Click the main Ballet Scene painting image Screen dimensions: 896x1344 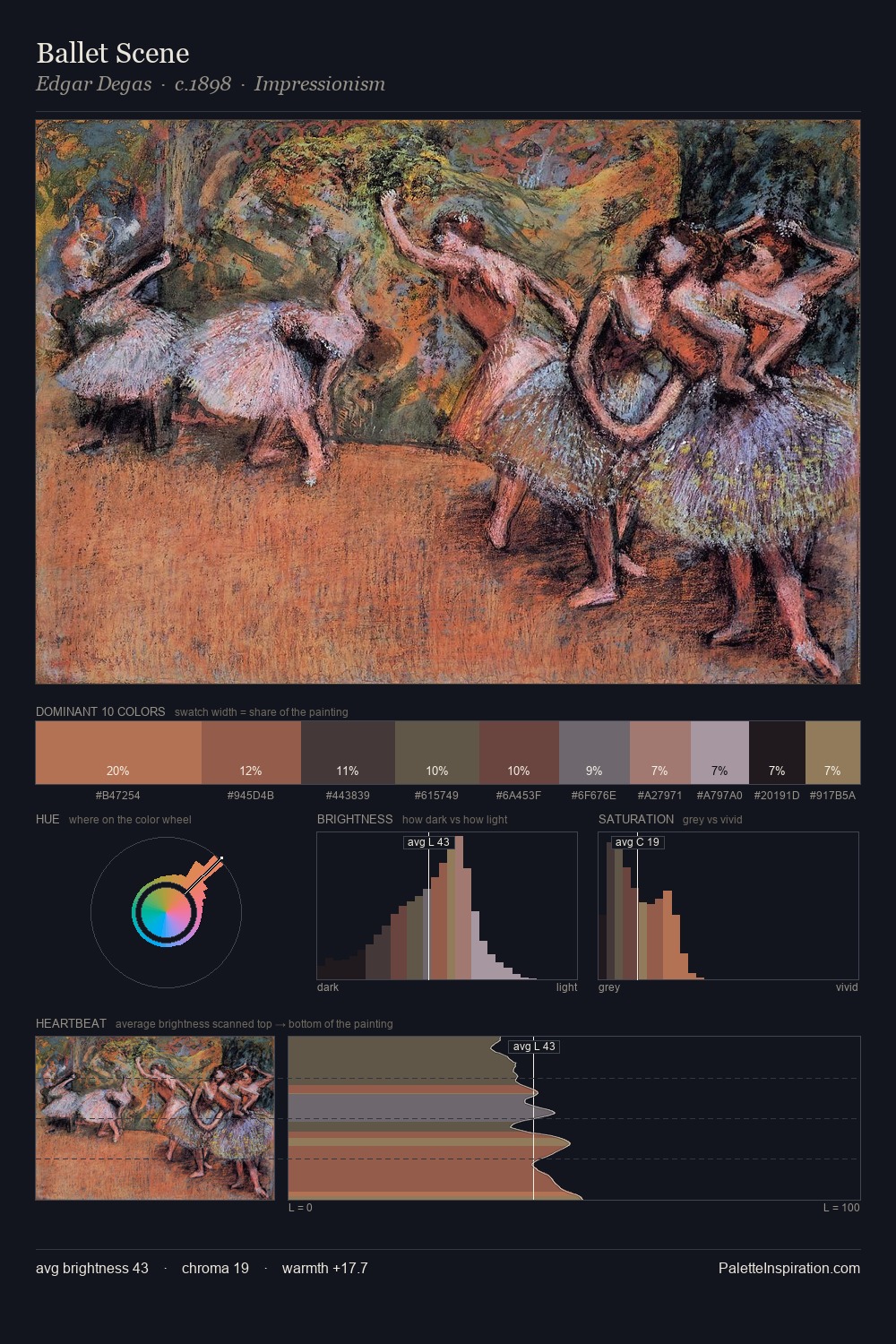[x=448, y=402]
